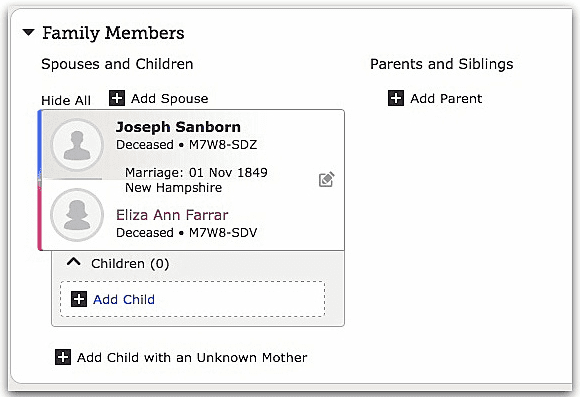This screenshot has width=580, height=397.
Task: Edit the marriage relationship pencil icon
Action: pyautogui.click(x=327, y=179)
